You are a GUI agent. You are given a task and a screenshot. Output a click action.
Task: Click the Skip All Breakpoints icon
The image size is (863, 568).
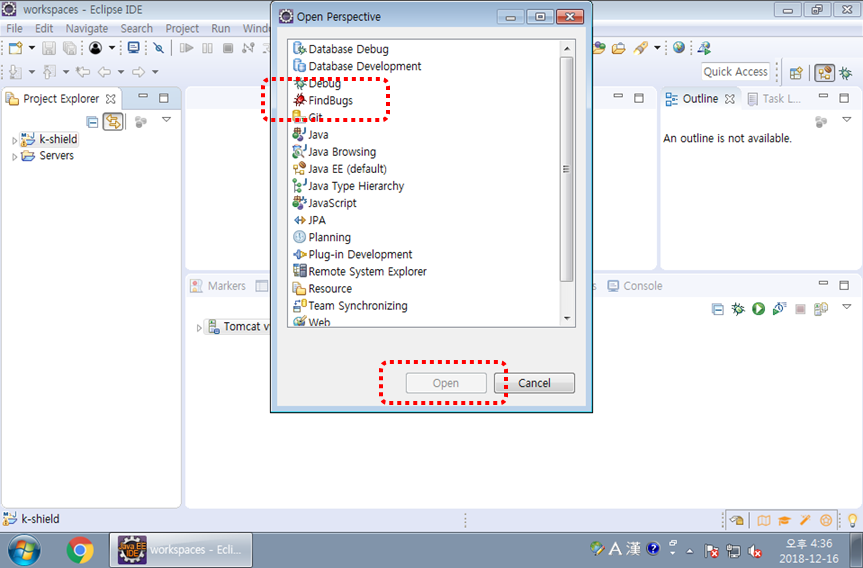pyautogui.click(x=159, y=48)
